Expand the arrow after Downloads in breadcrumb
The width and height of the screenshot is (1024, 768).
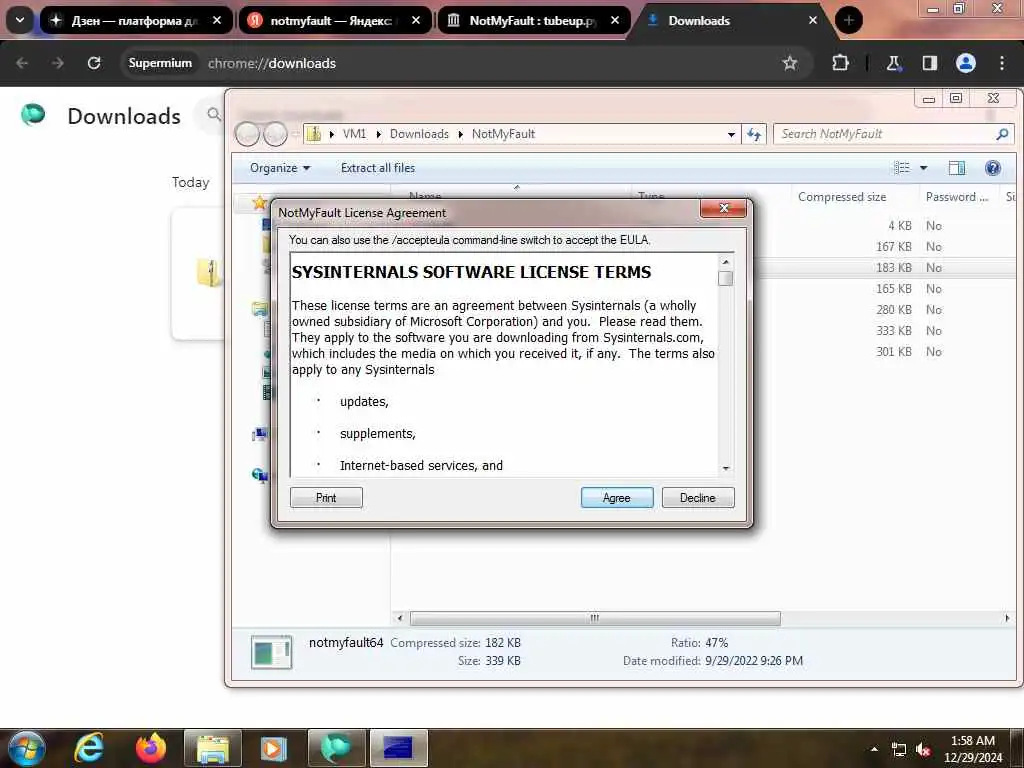tap(460, 134)
